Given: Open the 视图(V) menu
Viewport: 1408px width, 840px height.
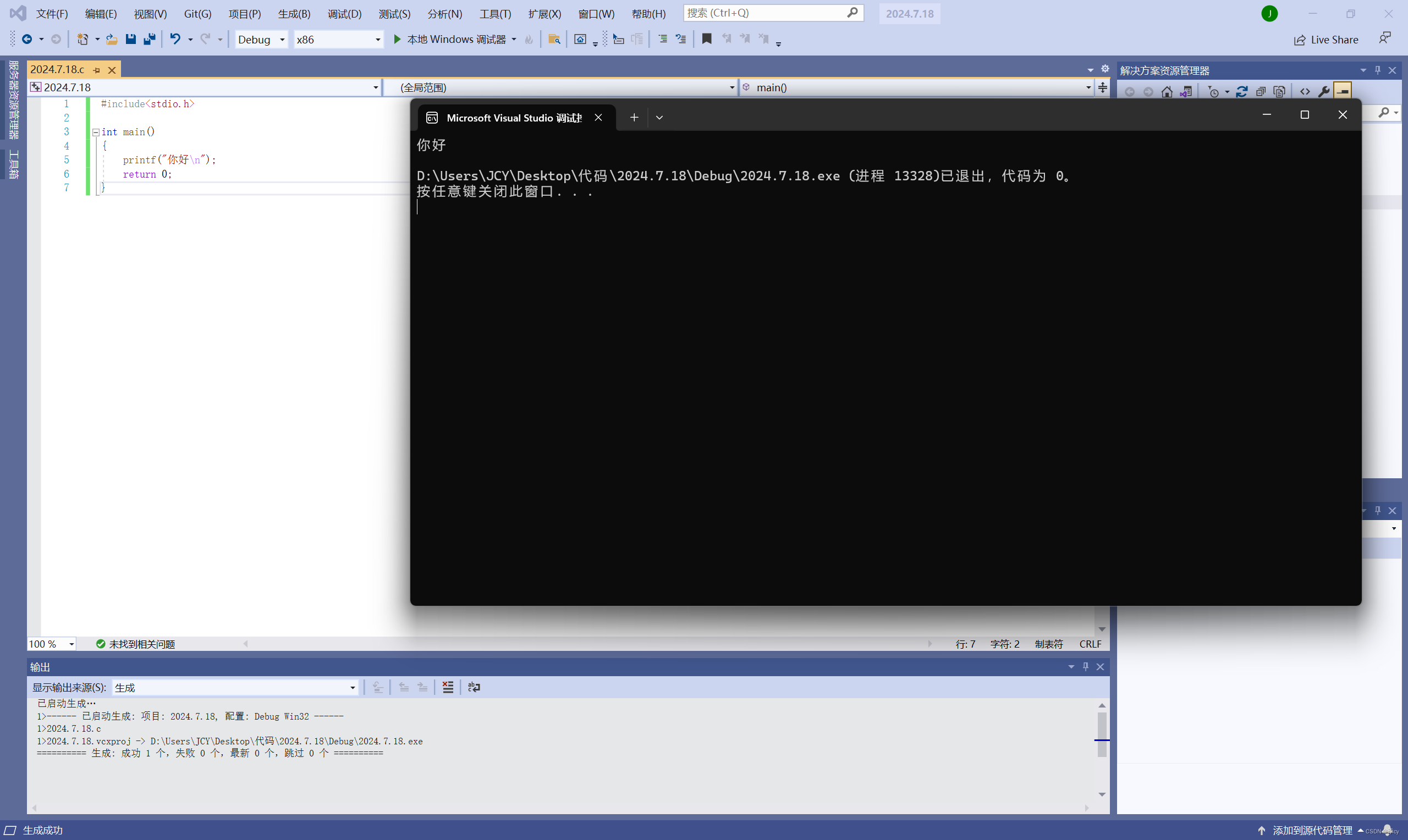Looking at the screenshot, I should (x=150, y=14).
